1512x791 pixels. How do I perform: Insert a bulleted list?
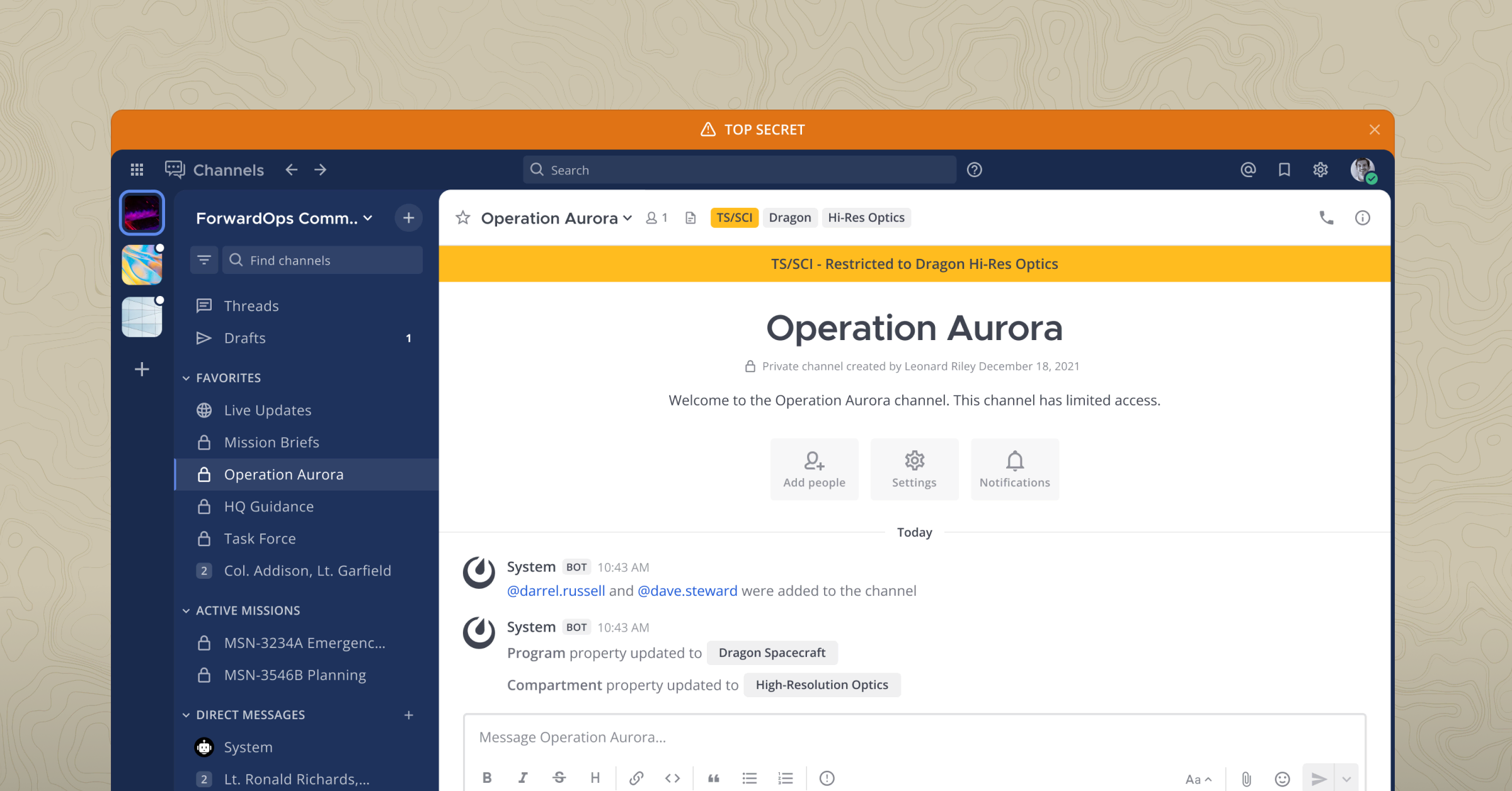point(750,778)
